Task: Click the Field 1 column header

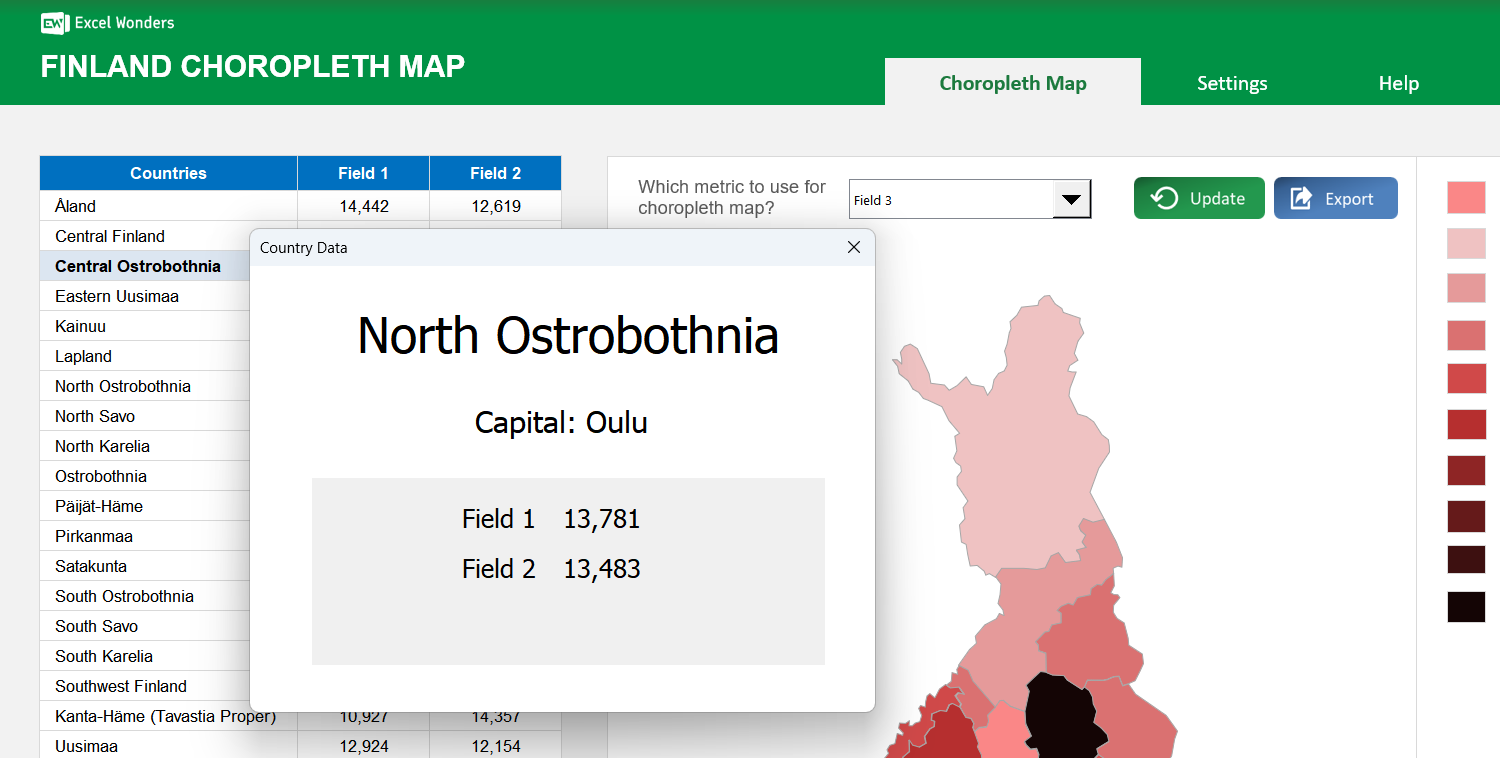Action: click(x=362, y=172)
